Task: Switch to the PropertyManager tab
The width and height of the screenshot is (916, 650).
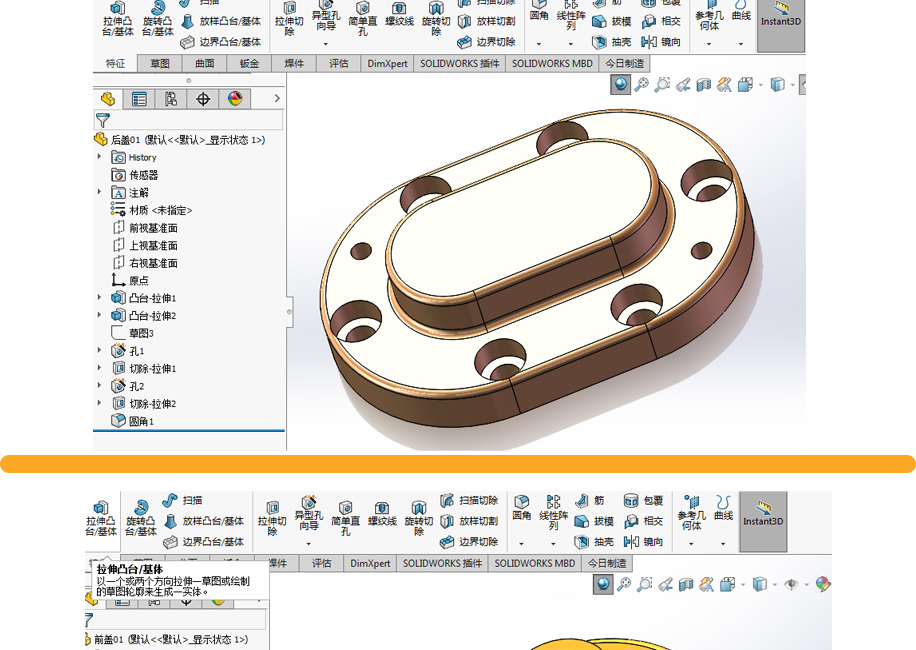Action: coord(139,99)
